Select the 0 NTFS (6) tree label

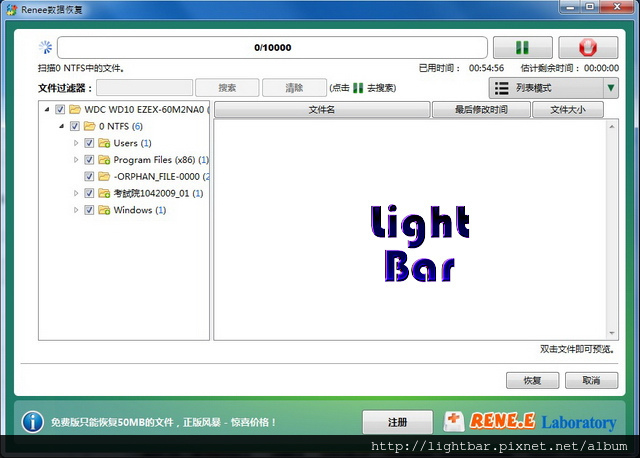coord(120,126)
